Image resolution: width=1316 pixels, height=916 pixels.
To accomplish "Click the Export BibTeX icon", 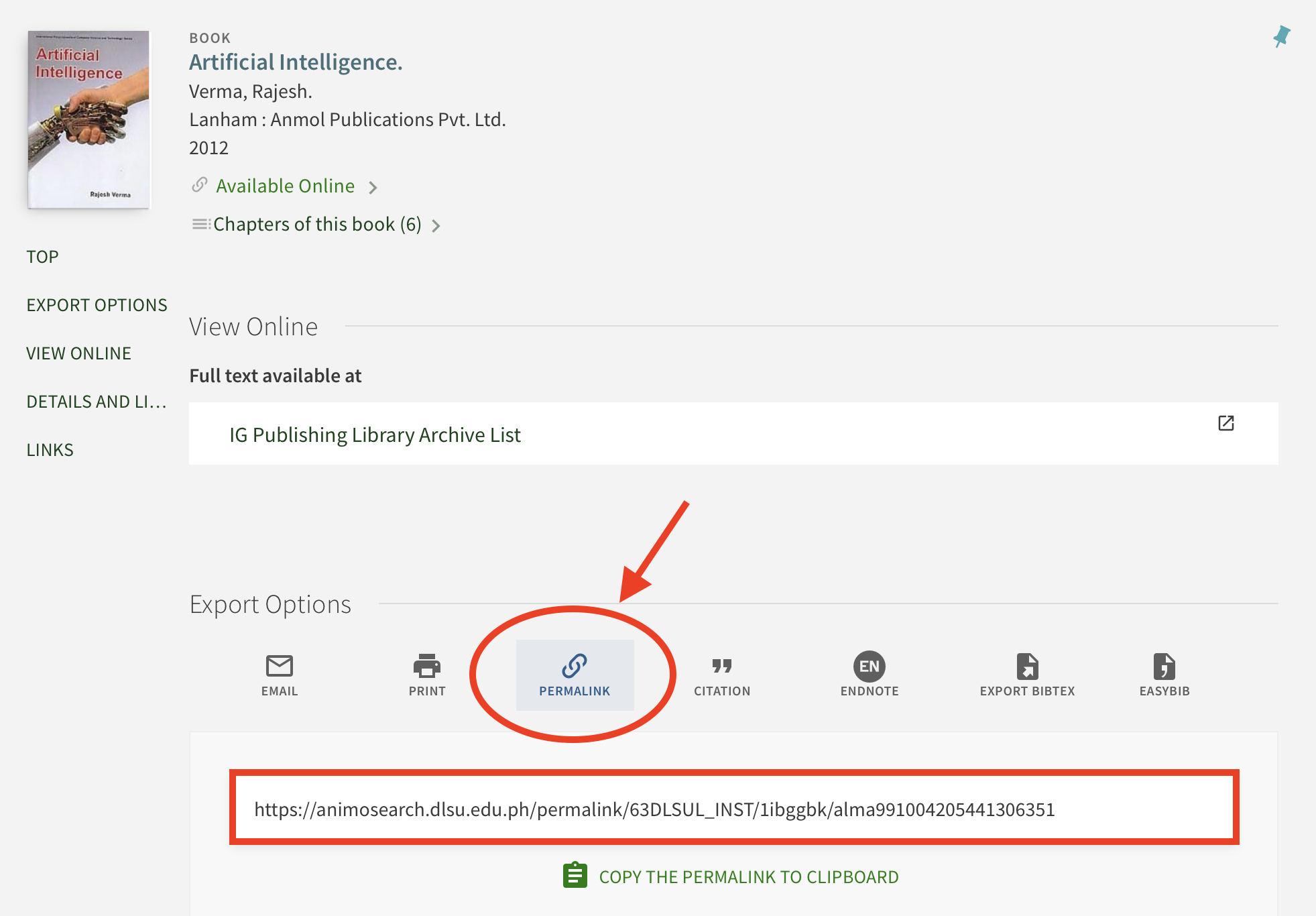I will 1027,667.
